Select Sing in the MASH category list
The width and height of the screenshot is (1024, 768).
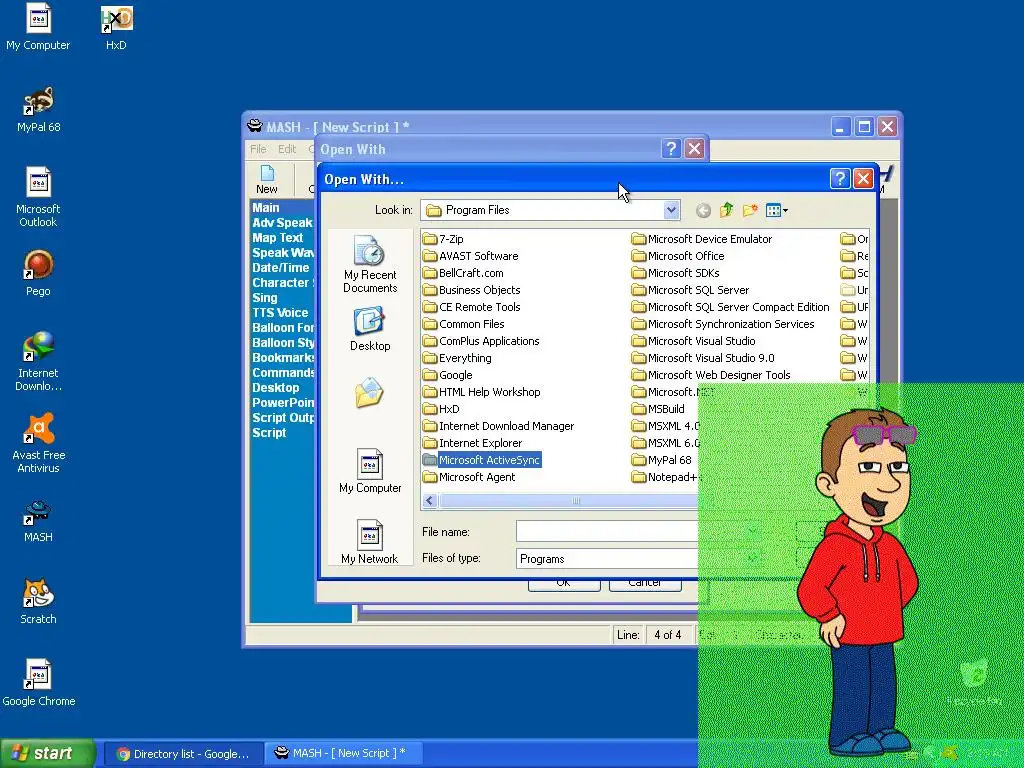pos(264,298)
